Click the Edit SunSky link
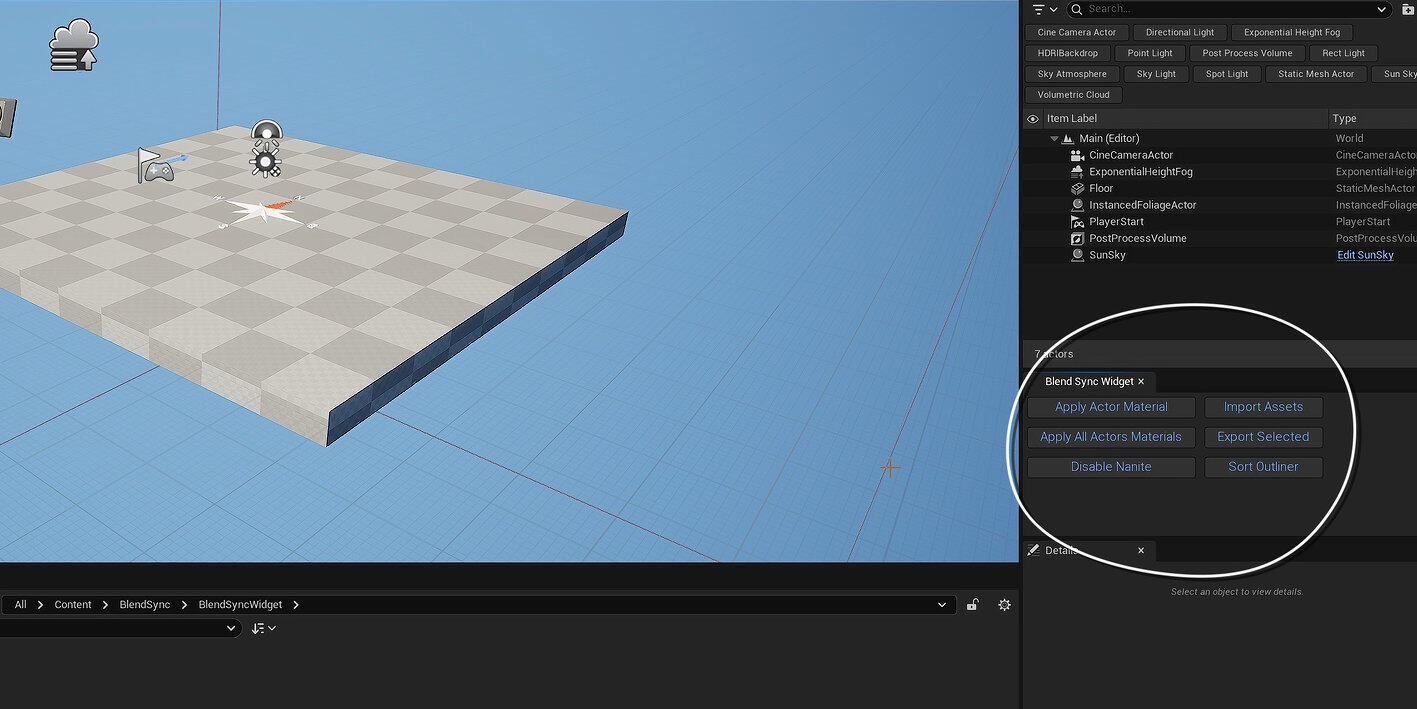 point(1365,255)
